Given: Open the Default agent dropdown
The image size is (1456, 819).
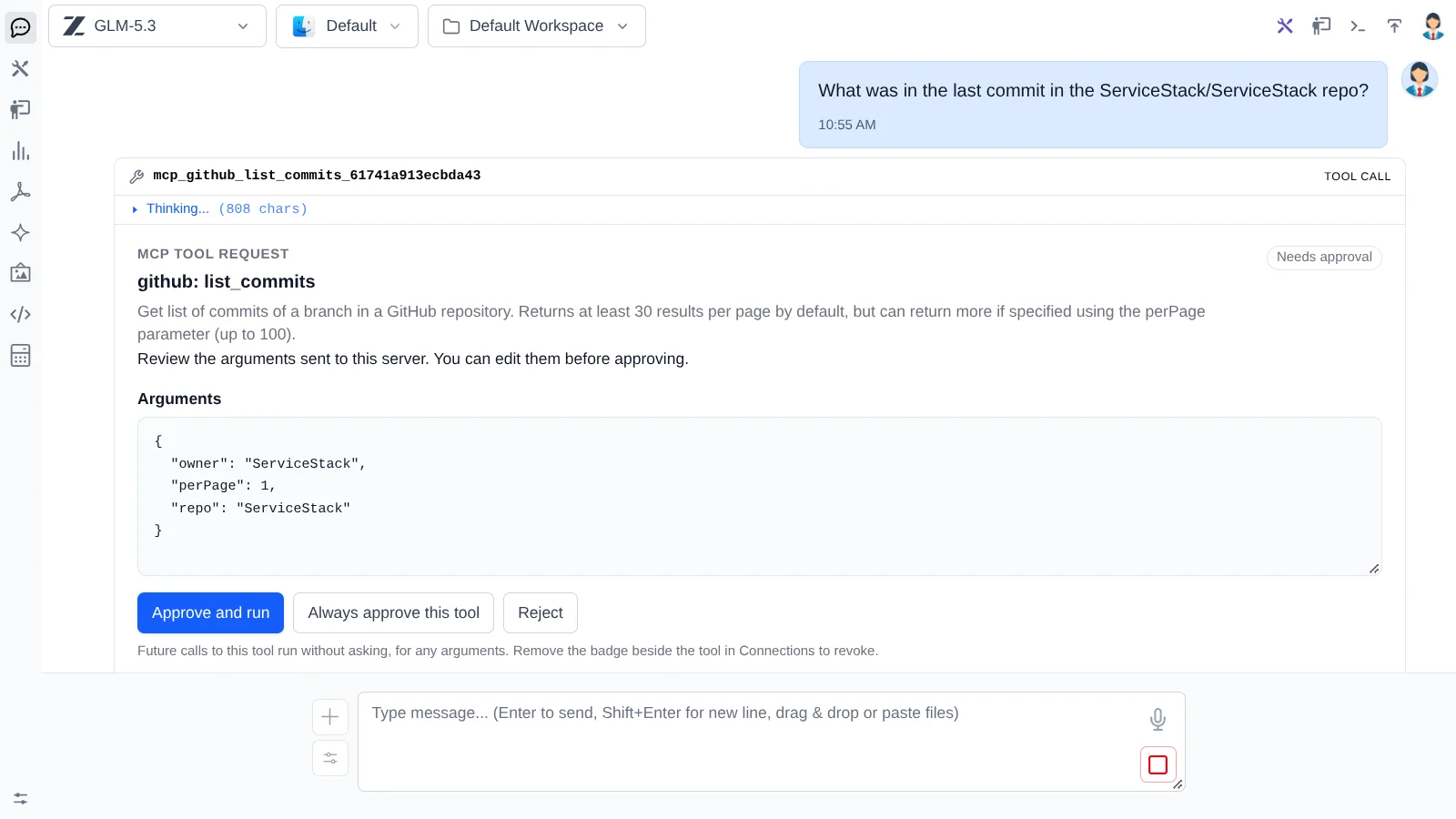Looking at the screenshot, I should [347, 25].
